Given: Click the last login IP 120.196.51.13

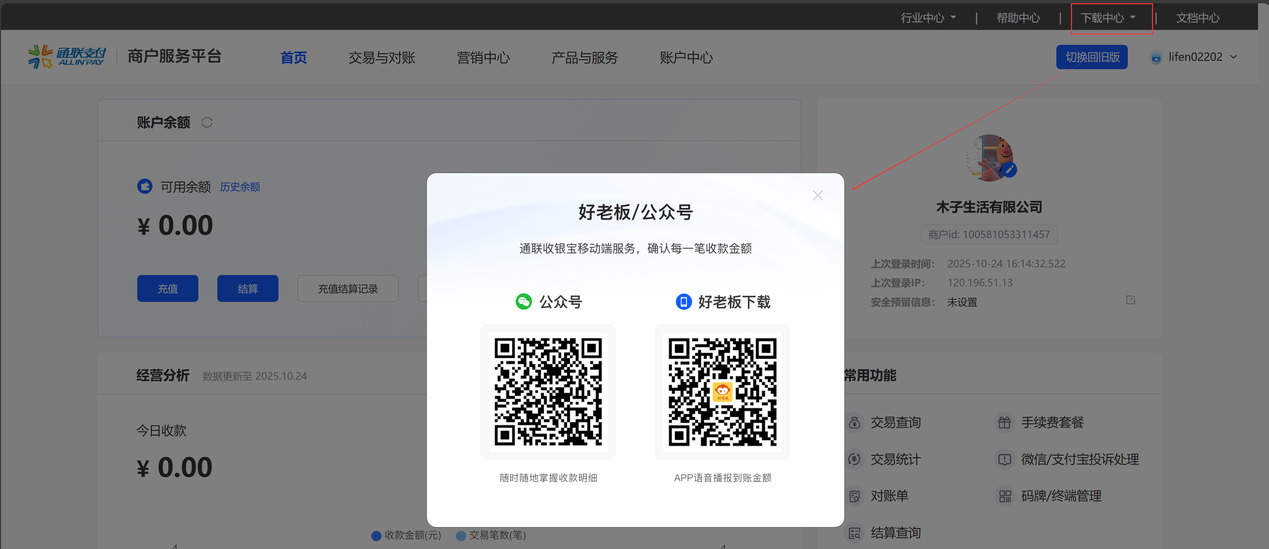Looking at the screenshot, I should coord(979,283).
